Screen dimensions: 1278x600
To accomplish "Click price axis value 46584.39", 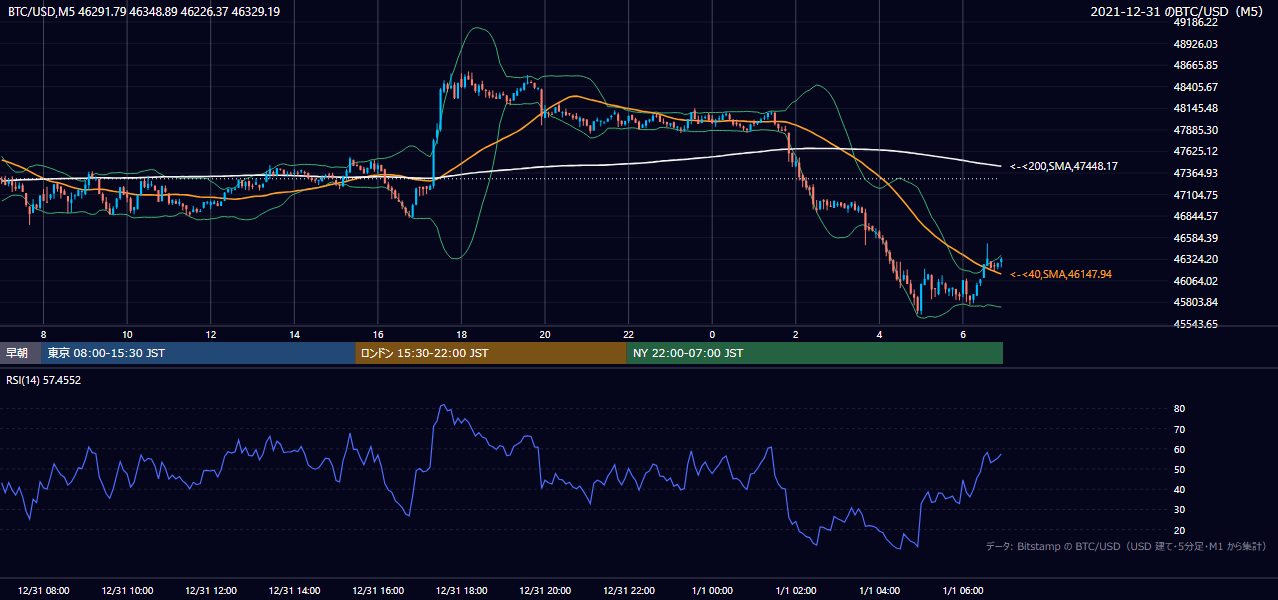I will (x=1196, y=238).
